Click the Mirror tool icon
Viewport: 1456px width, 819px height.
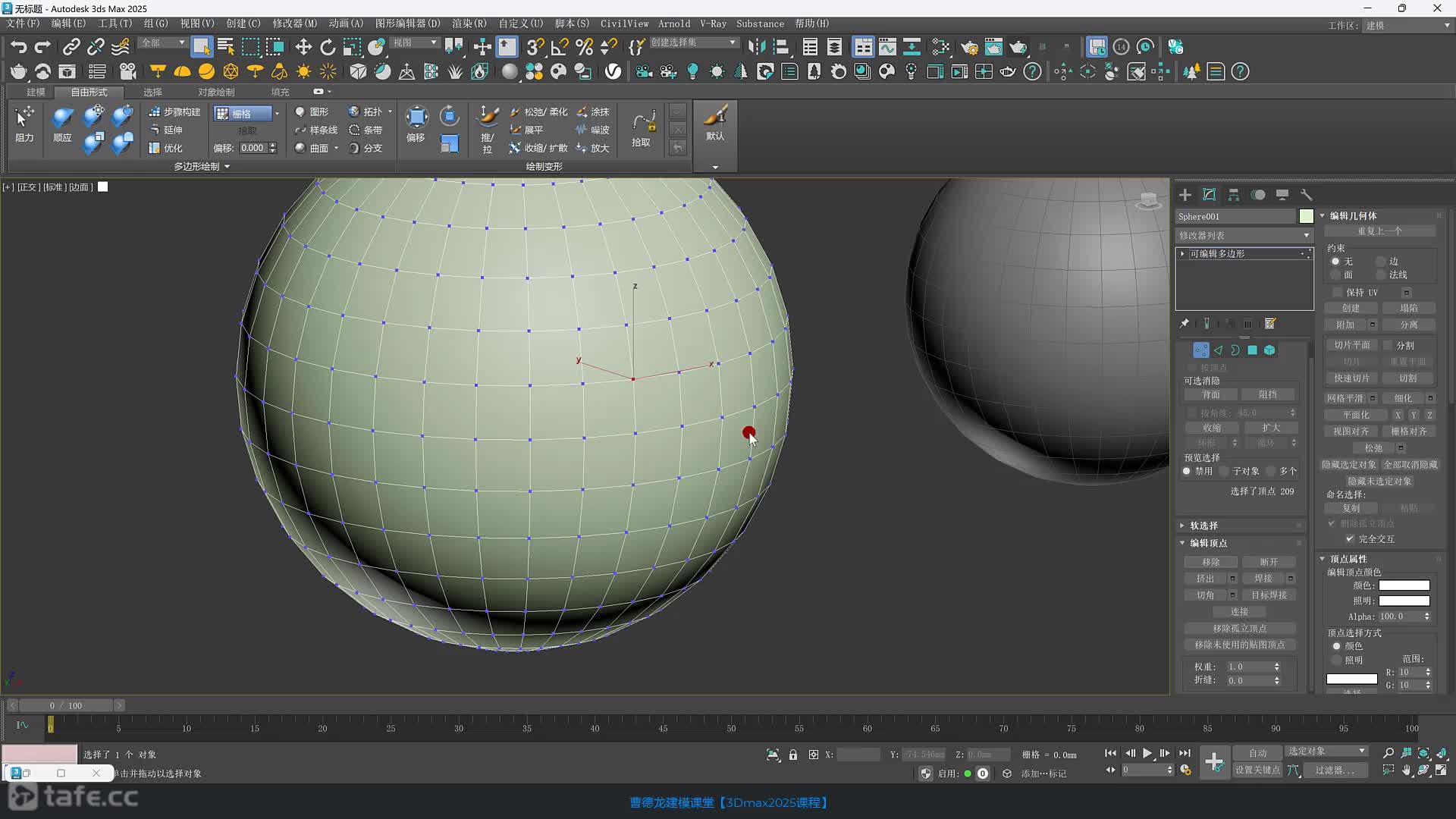[x=756, y=47]
